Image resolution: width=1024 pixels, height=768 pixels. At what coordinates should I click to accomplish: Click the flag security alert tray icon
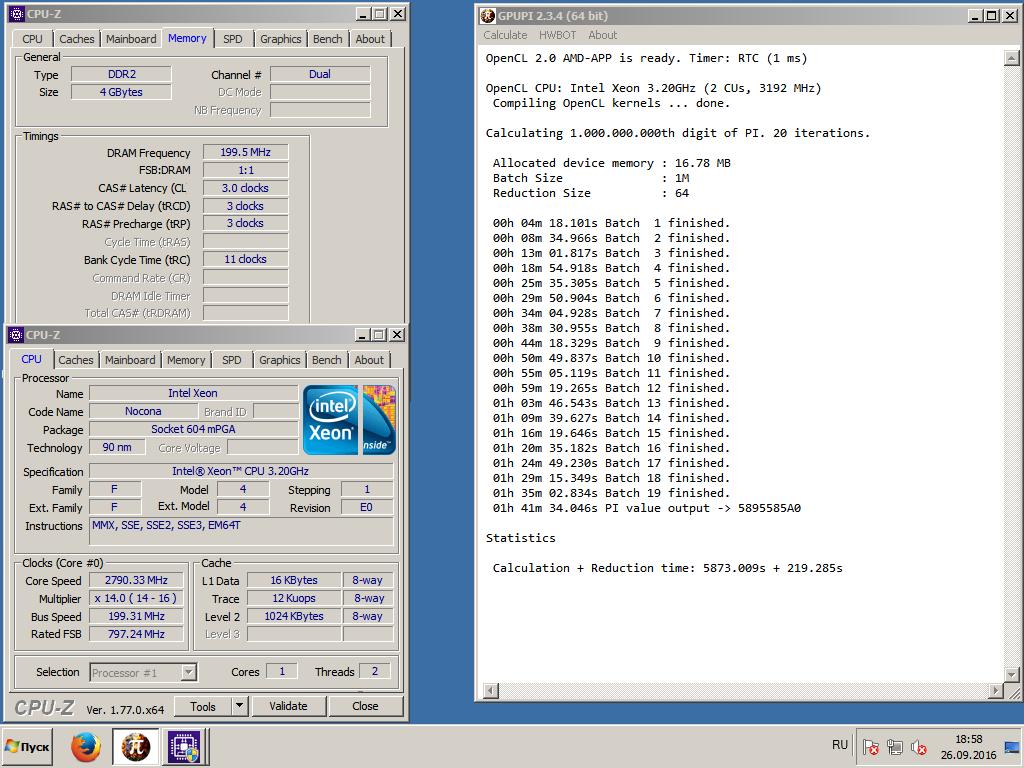(870, 746)
